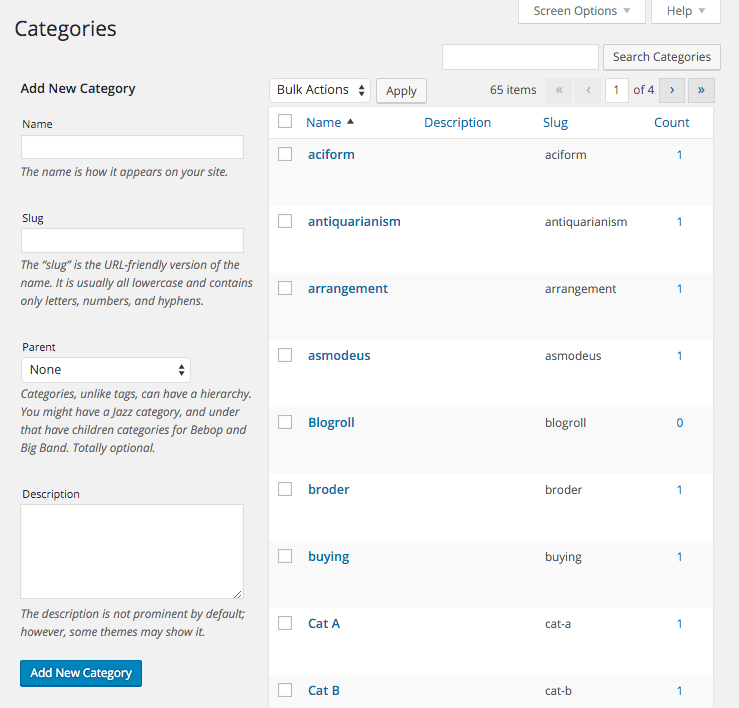This screenshot has height=708, width=739.
Task: Sort table by Count column
Action: (x=671, y=122)
